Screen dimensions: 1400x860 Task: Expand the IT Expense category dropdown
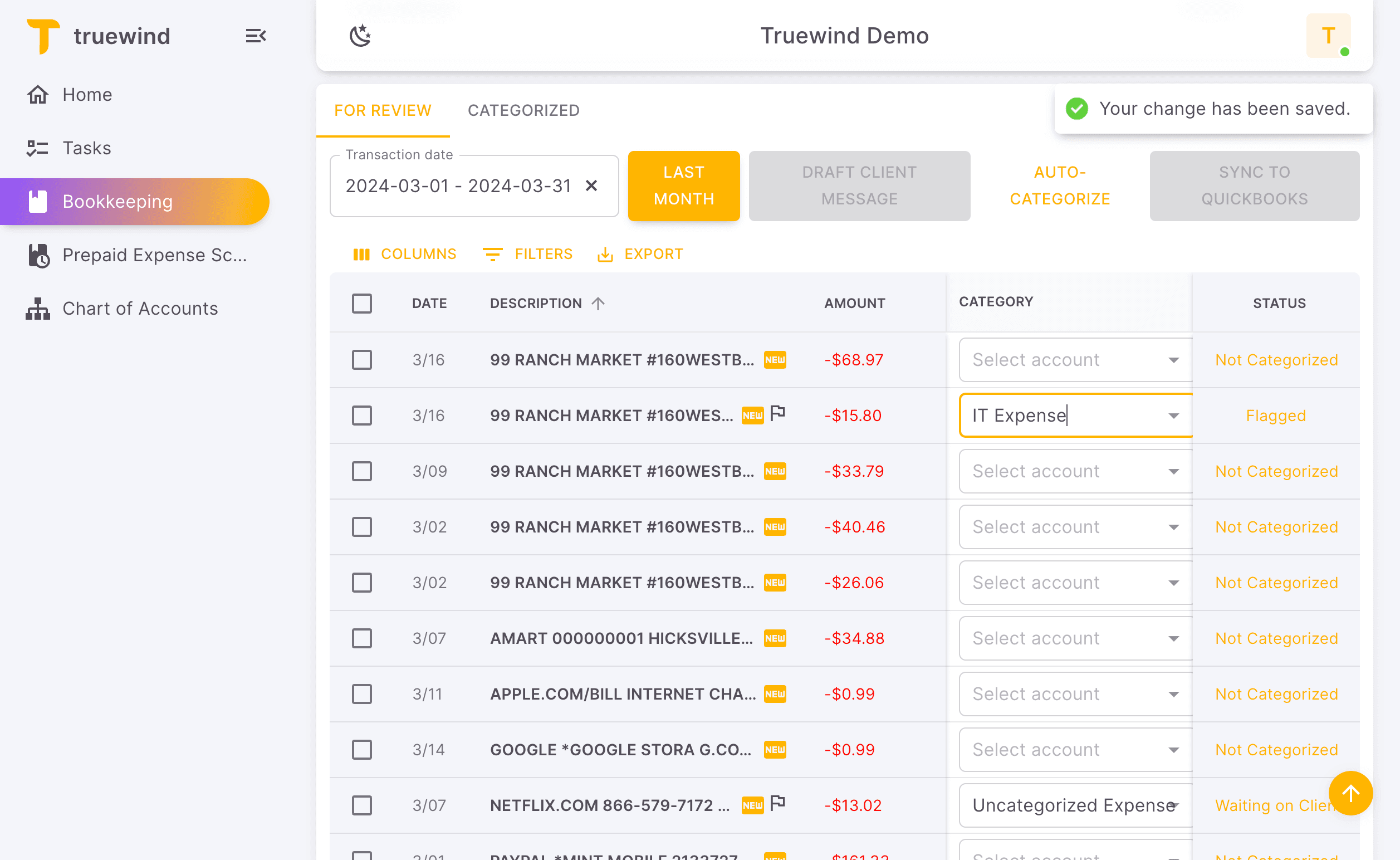tap(1174, 415)
